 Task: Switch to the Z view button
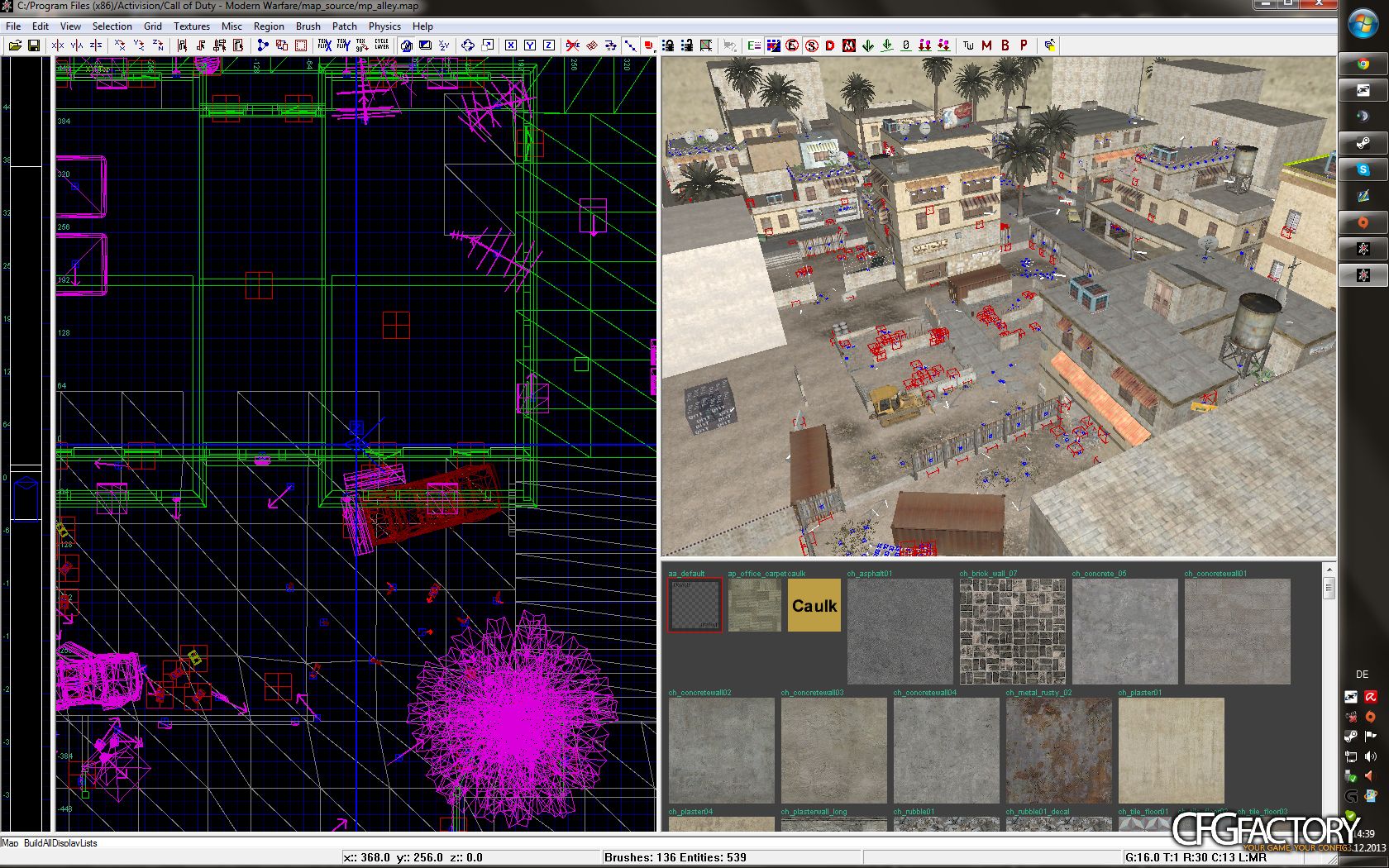[x=548, y=45]
